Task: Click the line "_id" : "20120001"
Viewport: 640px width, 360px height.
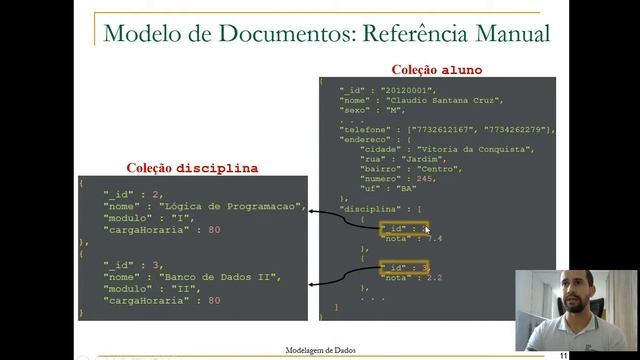Action: point(388,91)
